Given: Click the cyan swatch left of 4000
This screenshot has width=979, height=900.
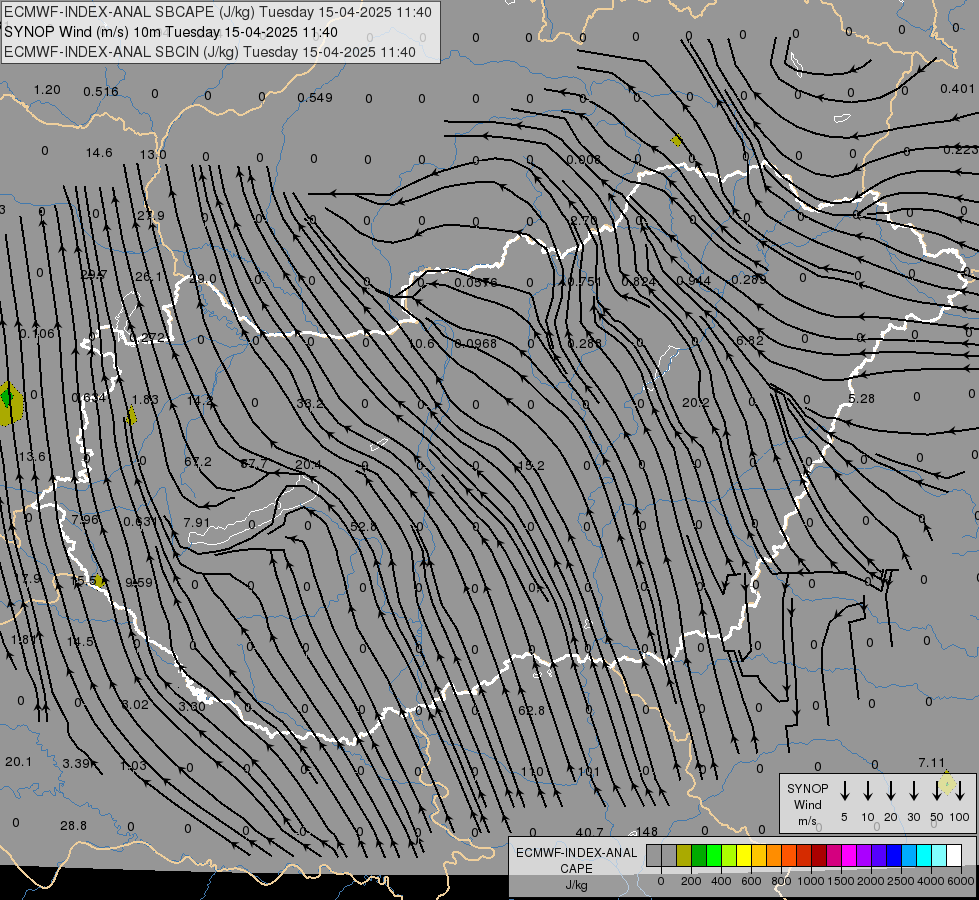Looking at the screenshot, I should 923,856.
